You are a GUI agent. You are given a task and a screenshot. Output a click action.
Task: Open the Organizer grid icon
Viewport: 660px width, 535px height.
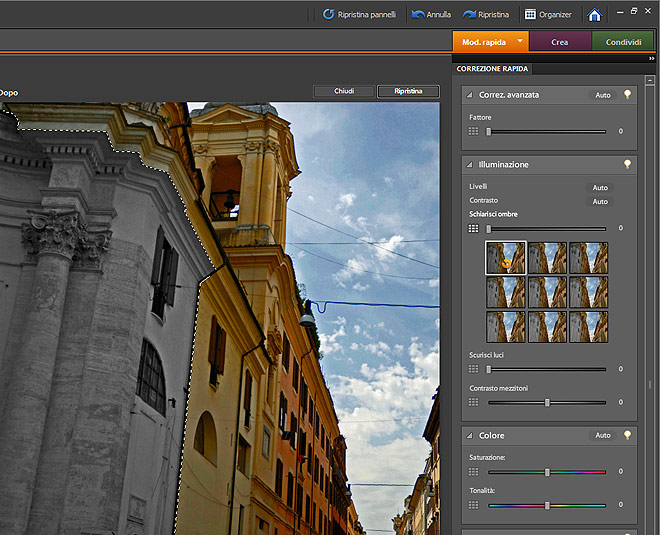tap(530, 14)
